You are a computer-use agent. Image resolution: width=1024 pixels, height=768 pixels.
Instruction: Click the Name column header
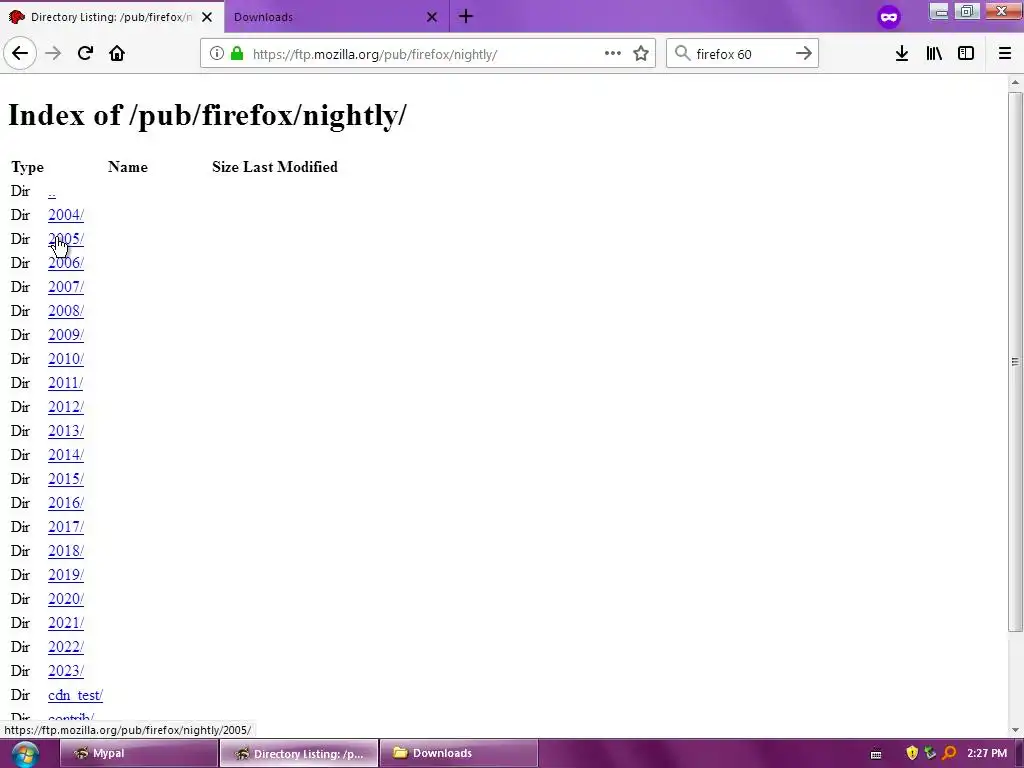128,167
